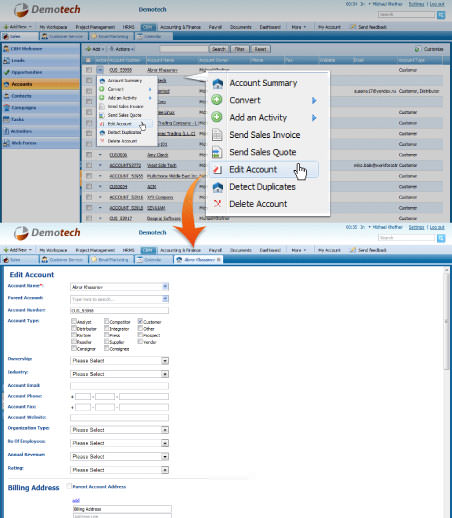Open the Actions dropdown above accounts table
This screenshot has width=452, height=518.
(x=122, y=49)
